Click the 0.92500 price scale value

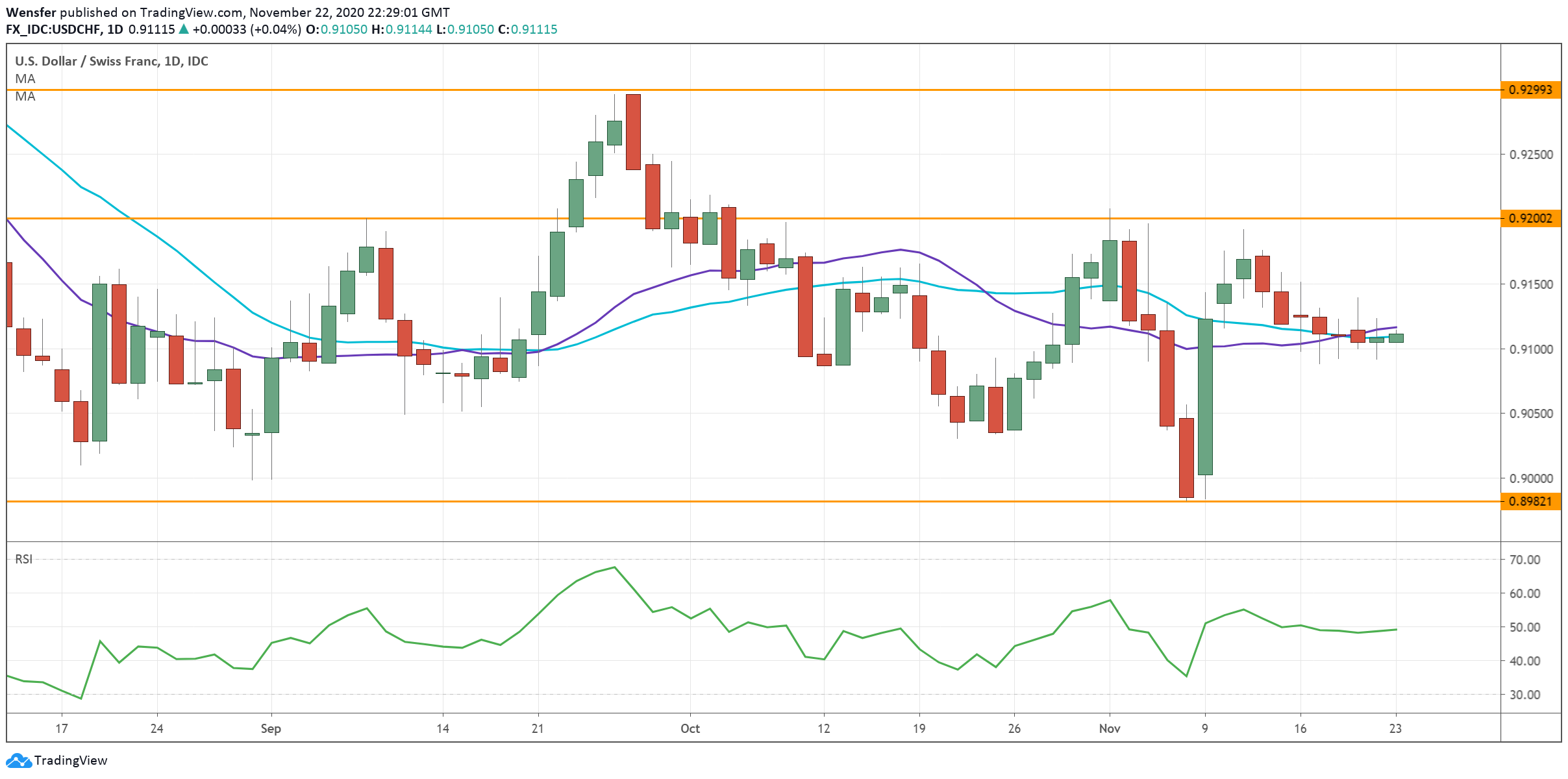pos(1531,155)
